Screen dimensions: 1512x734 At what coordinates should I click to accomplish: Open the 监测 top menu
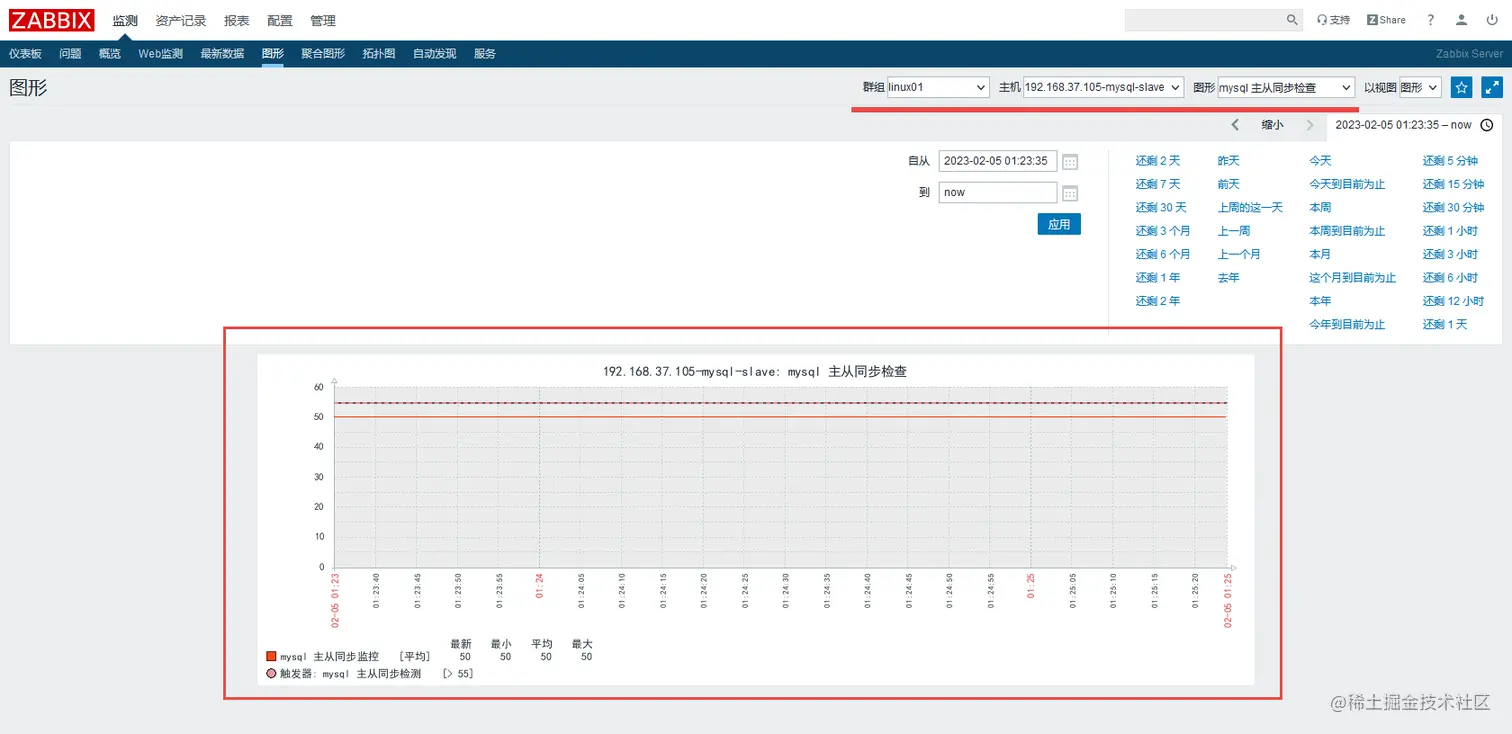pos(125,20)
